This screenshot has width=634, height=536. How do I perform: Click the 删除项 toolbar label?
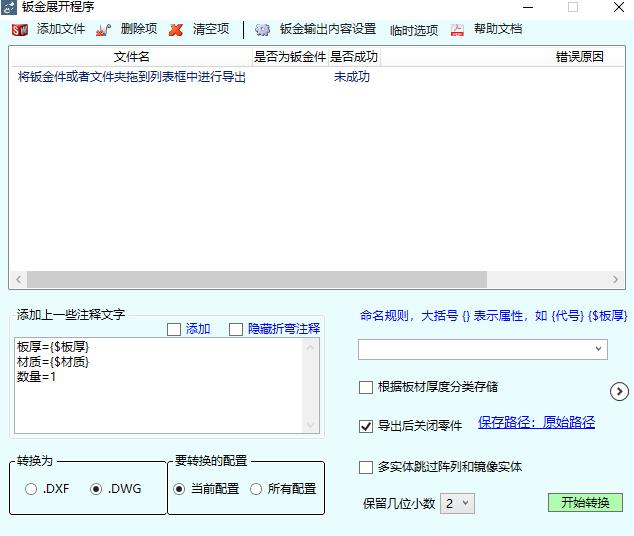[139, 29]
